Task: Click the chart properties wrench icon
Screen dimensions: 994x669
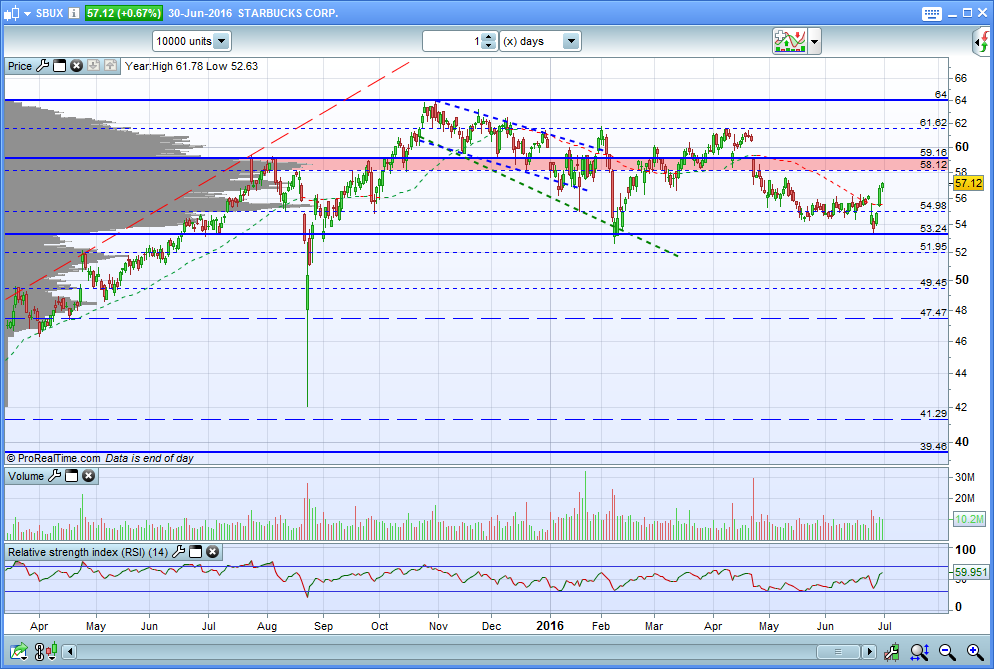Action: [x=891, y=651]
